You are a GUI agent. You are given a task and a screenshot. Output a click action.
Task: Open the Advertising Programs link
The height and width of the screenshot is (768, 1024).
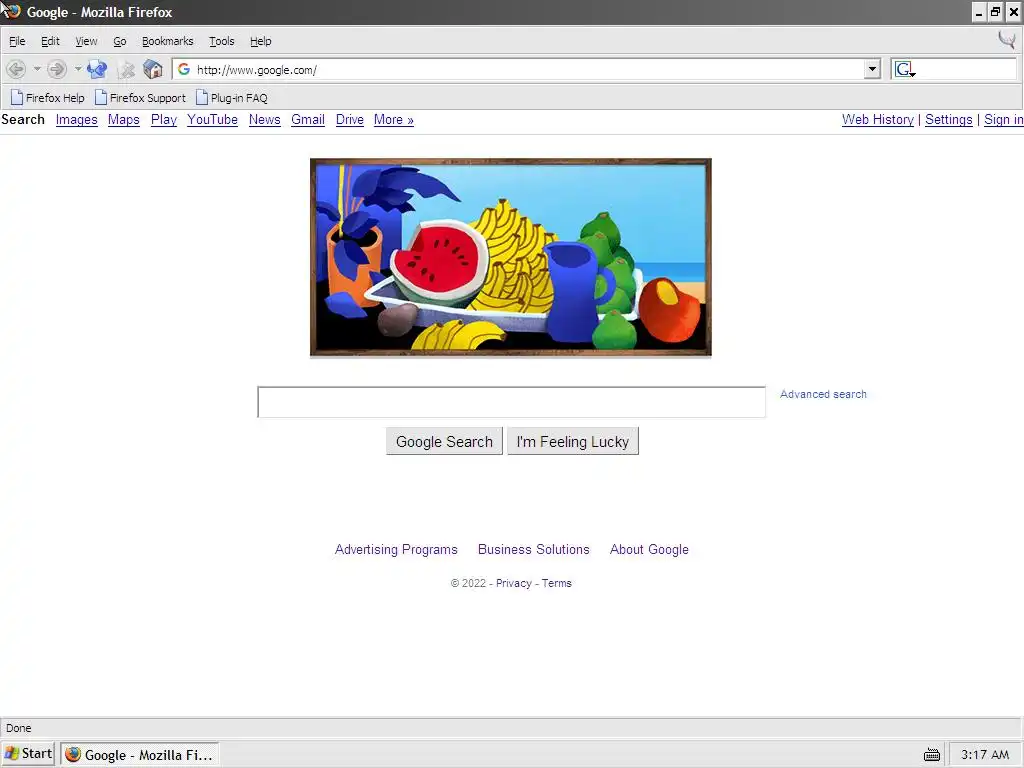pos(396,549)
